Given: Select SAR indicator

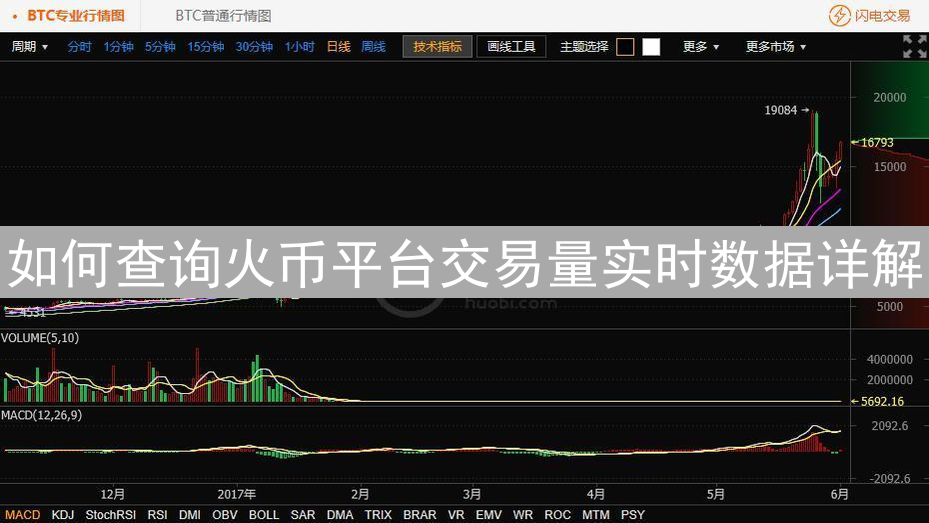Looking at the screenshot, I should [303, 515].
